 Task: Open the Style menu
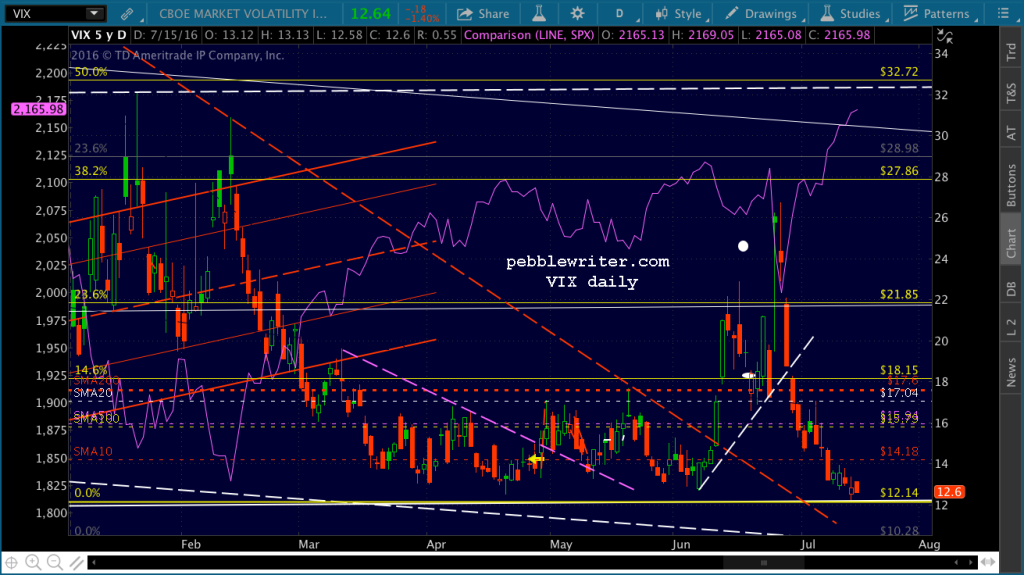pyautogui.click(x=679, y=13)
